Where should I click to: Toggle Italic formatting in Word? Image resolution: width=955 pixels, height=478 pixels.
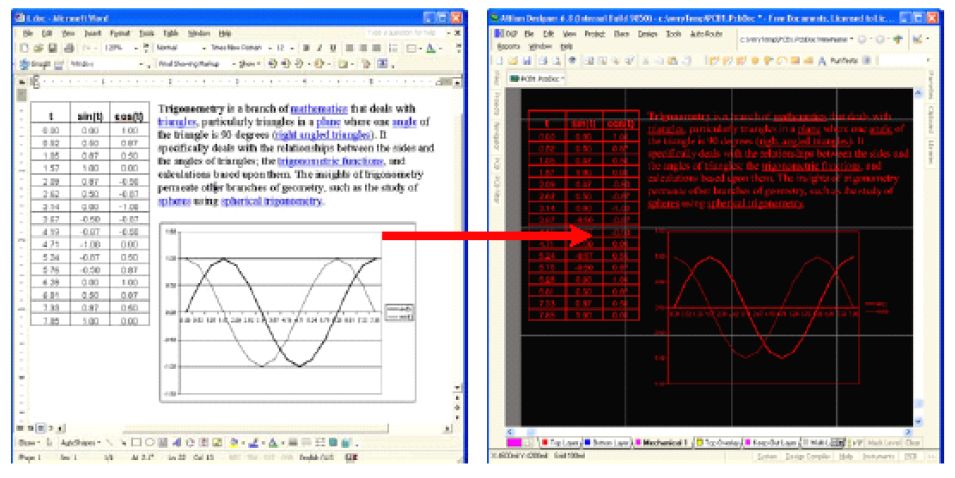click(318, 47)
